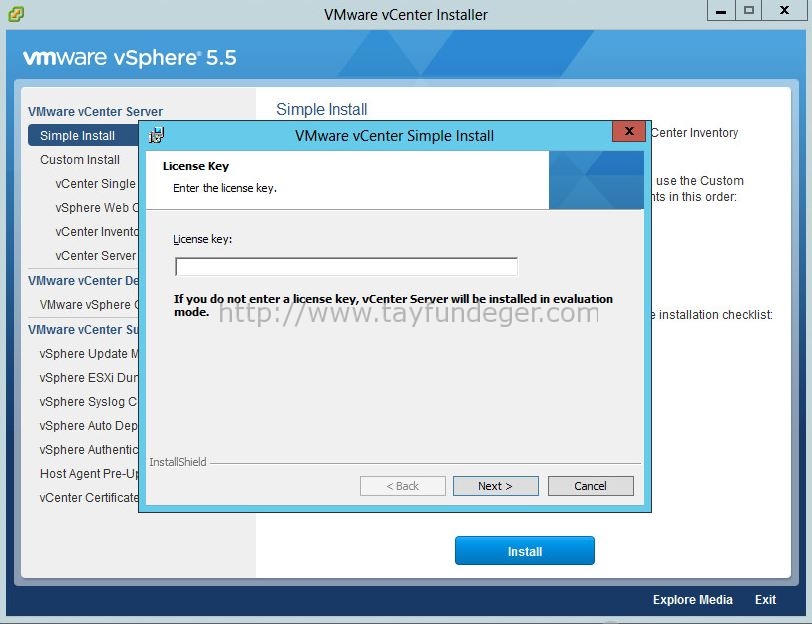The width and height of the screenshot is (812, 624).
Task: Select vSphere ESXi Dump Collector entry
Action: point(89,378)
